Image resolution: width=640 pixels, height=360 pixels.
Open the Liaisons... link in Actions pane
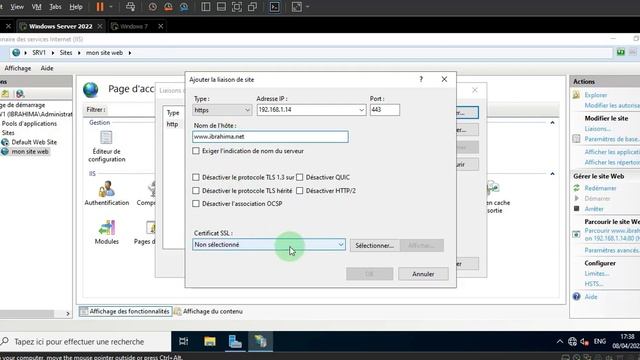[598, 129]
